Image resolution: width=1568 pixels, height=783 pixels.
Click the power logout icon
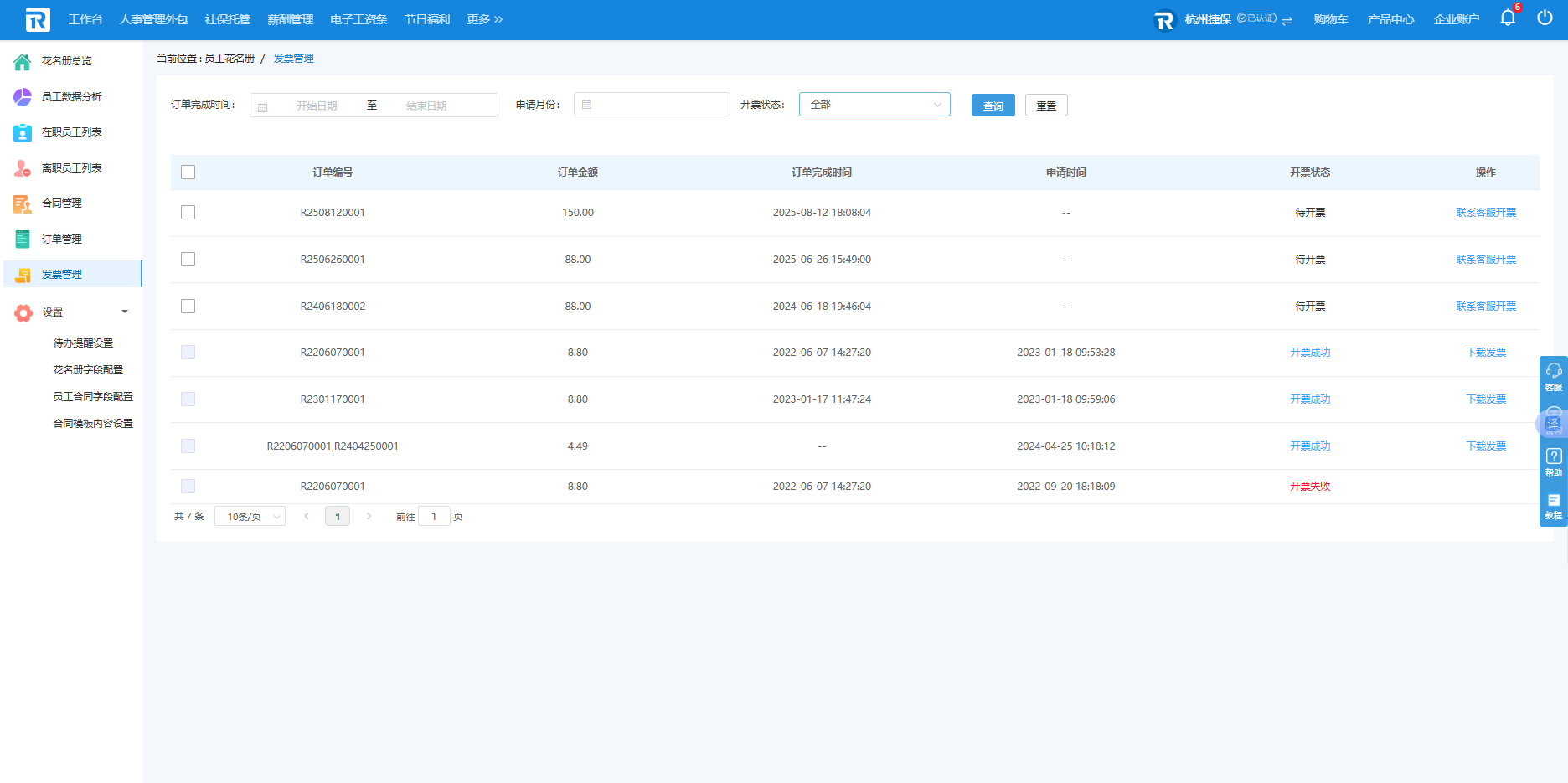1545,18
